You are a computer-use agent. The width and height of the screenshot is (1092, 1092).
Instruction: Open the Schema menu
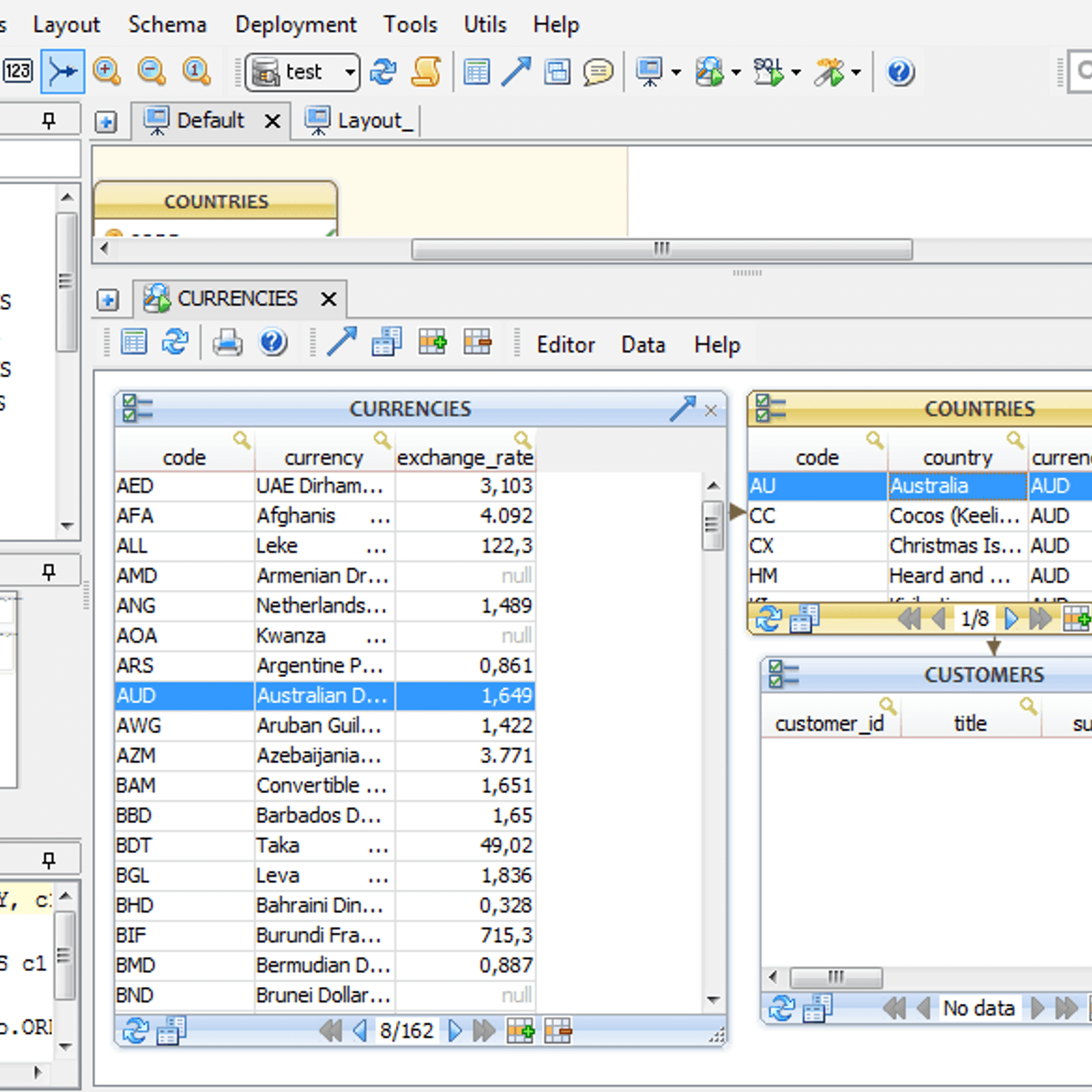tap(167, 25)
